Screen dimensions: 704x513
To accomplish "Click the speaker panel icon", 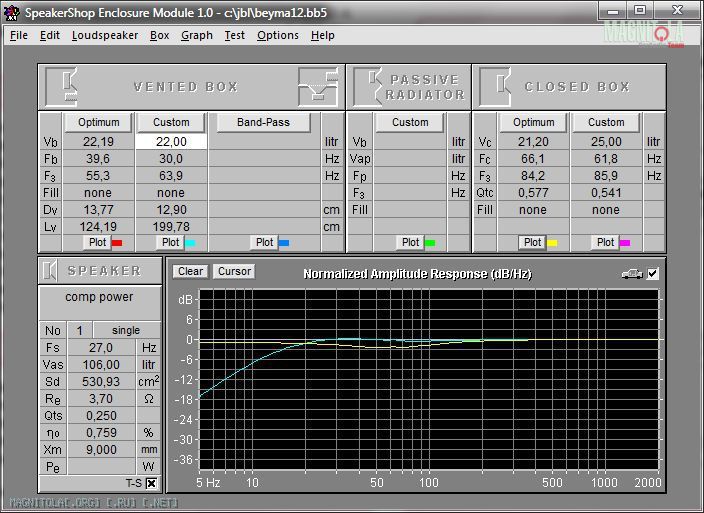I will click(x=50, y=271).
